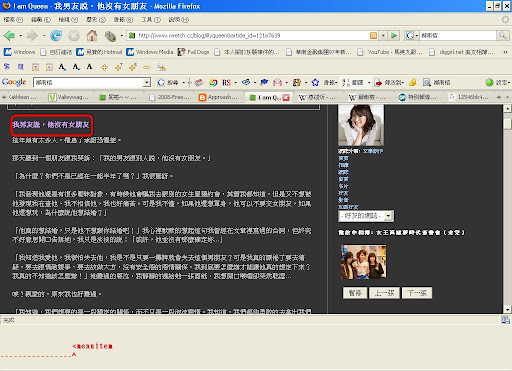
Task: Click the Forward arrow navigation button
Action: (32, 35)
